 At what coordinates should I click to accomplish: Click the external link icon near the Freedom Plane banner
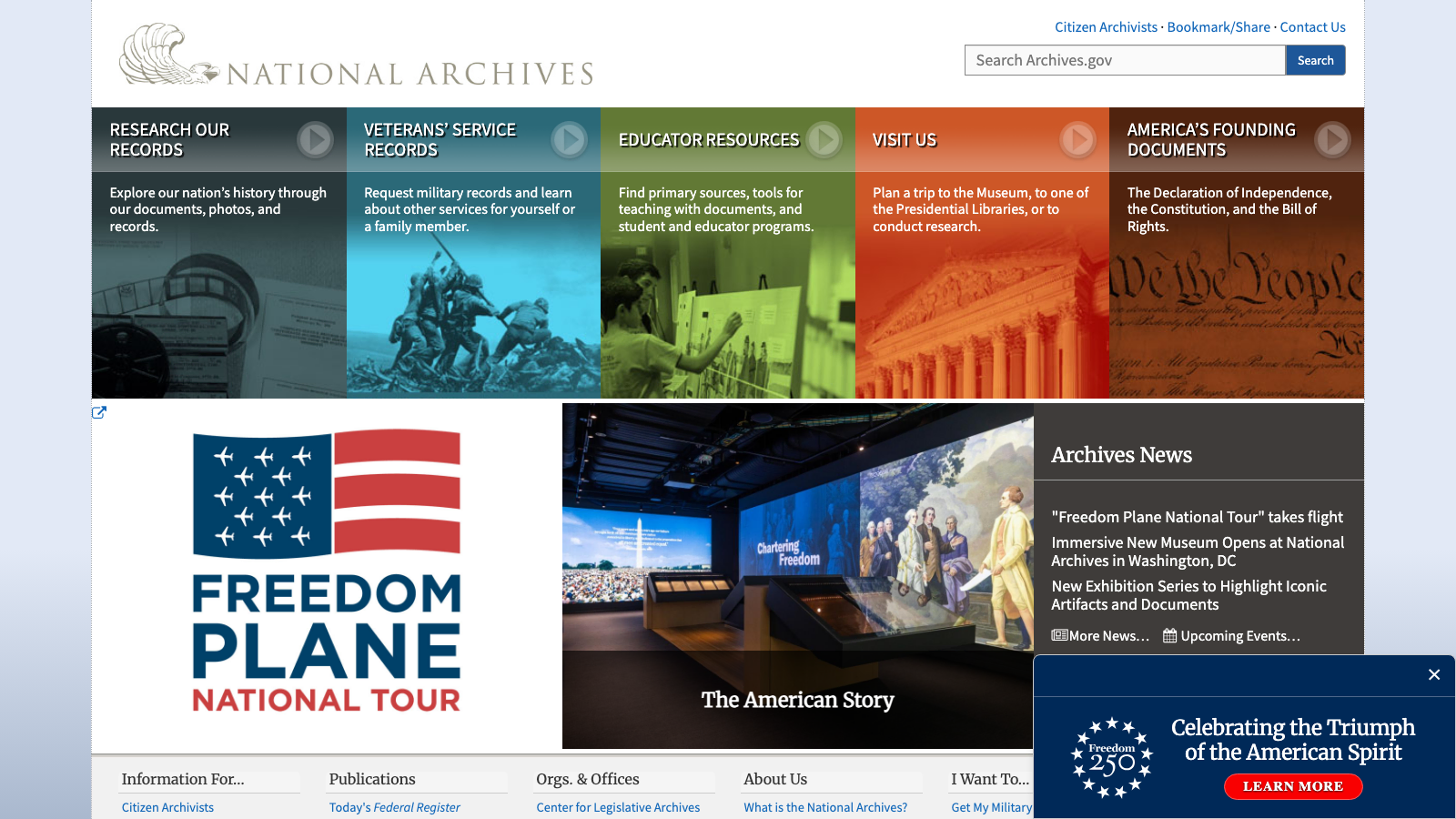point(100,412)
